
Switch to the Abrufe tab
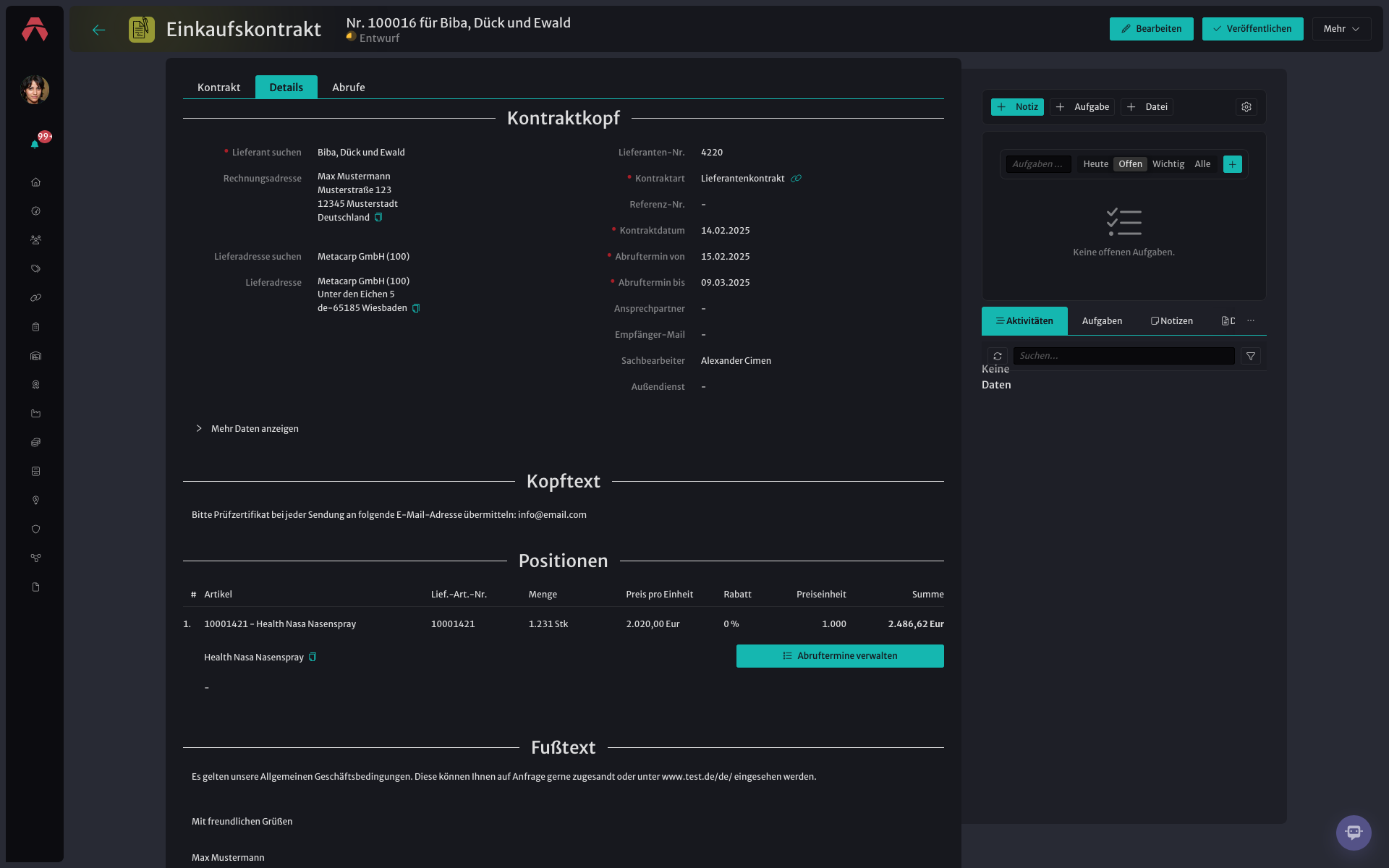click(x=348, y=87)
